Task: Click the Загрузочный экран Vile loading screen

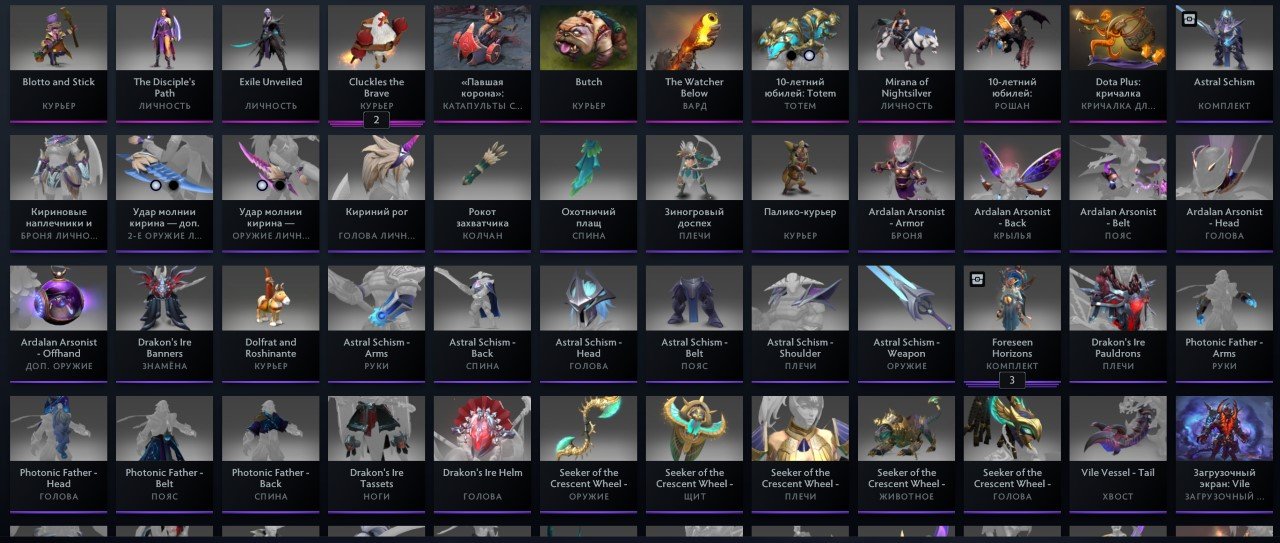Action: [1225, 454]
